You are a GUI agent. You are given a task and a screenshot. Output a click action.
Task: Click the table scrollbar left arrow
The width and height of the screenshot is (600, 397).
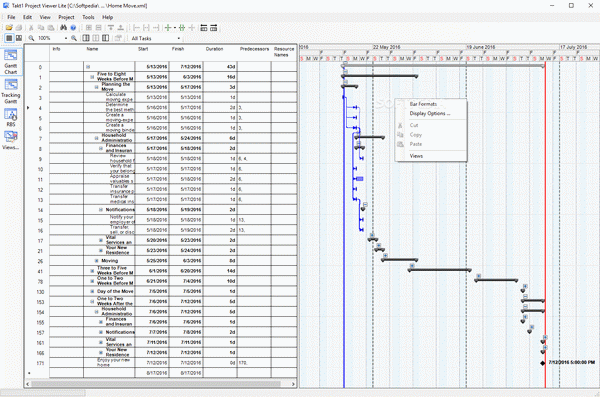tap(28, 384)
